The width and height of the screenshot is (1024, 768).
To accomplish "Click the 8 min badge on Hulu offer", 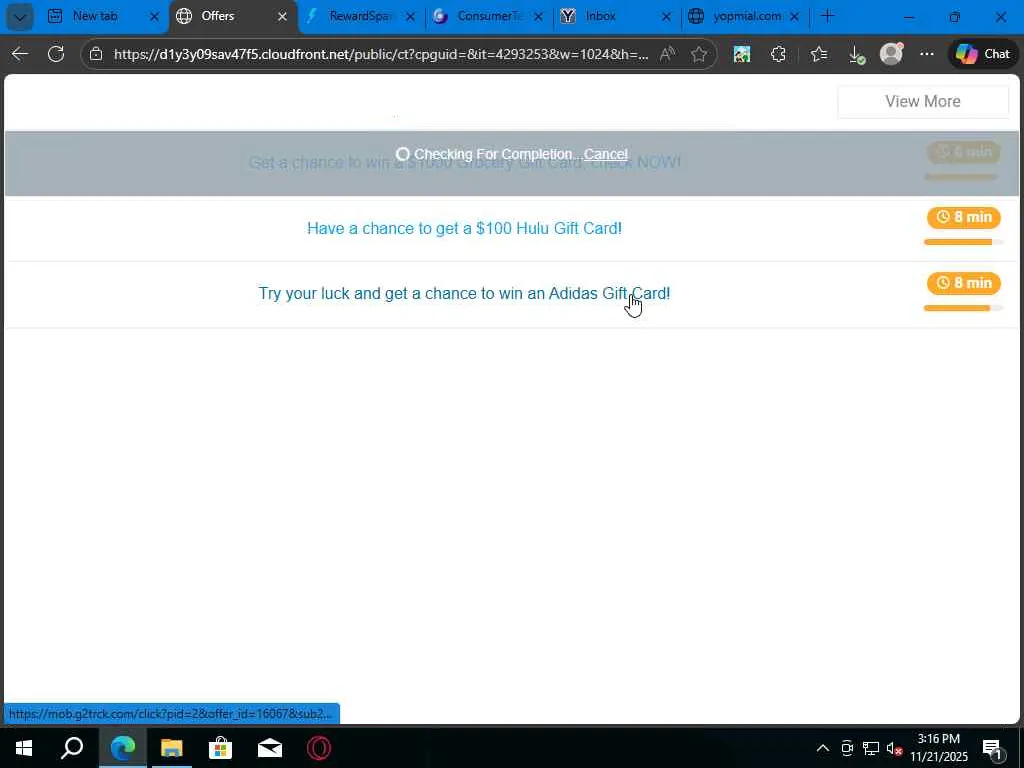I will coord(963,217).
